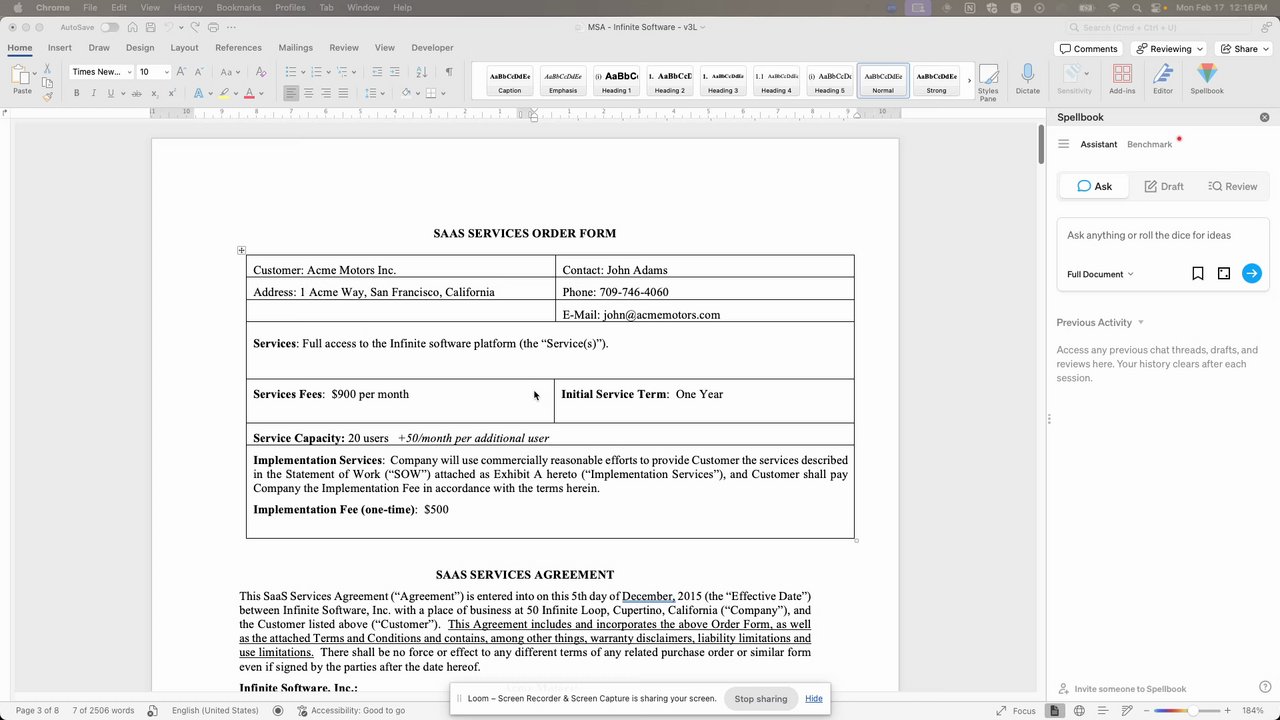Center align the text

[309, 93]
